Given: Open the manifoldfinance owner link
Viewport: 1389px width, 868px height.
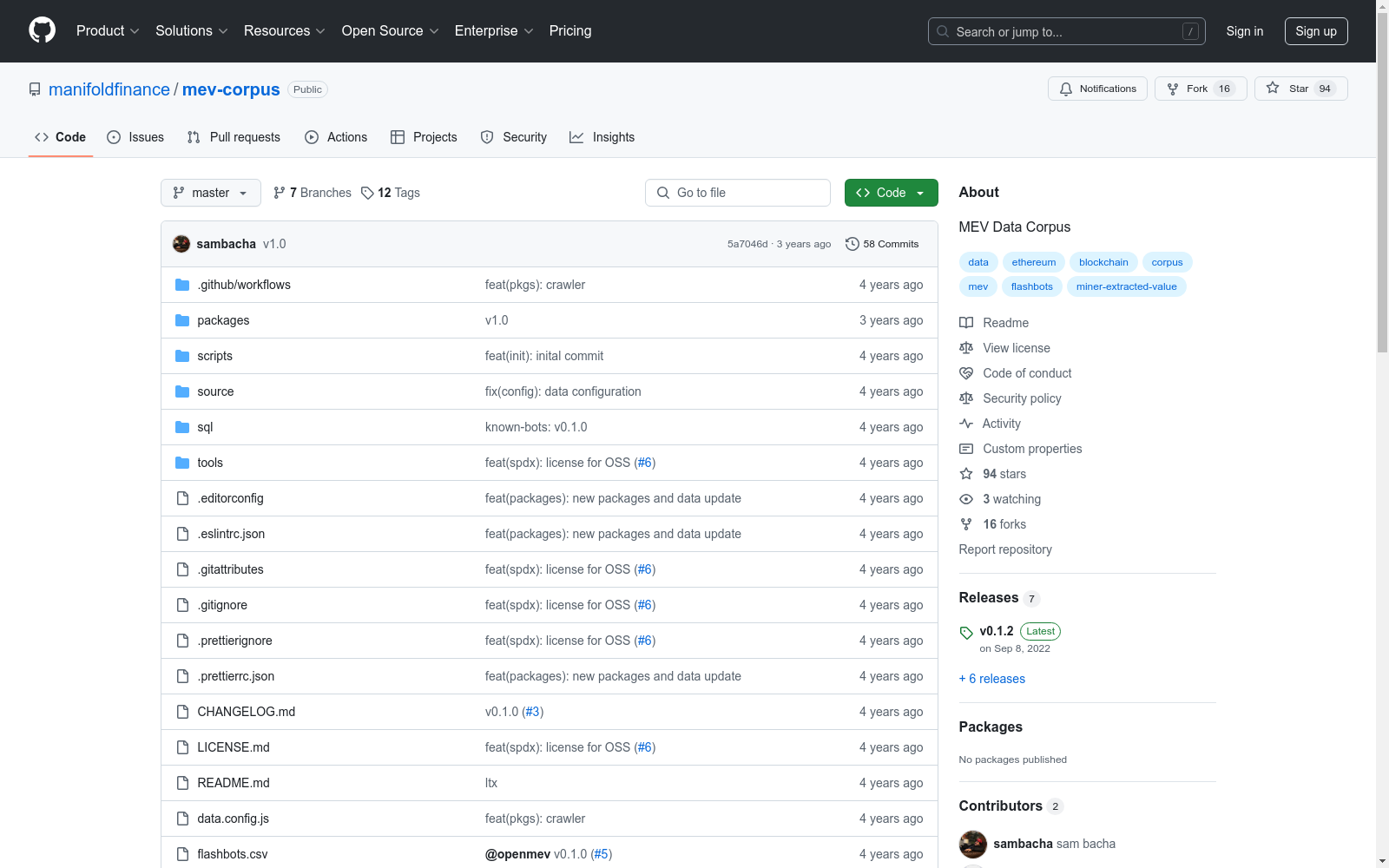Looking at the screenshot, I should click(x=109, y=89).
